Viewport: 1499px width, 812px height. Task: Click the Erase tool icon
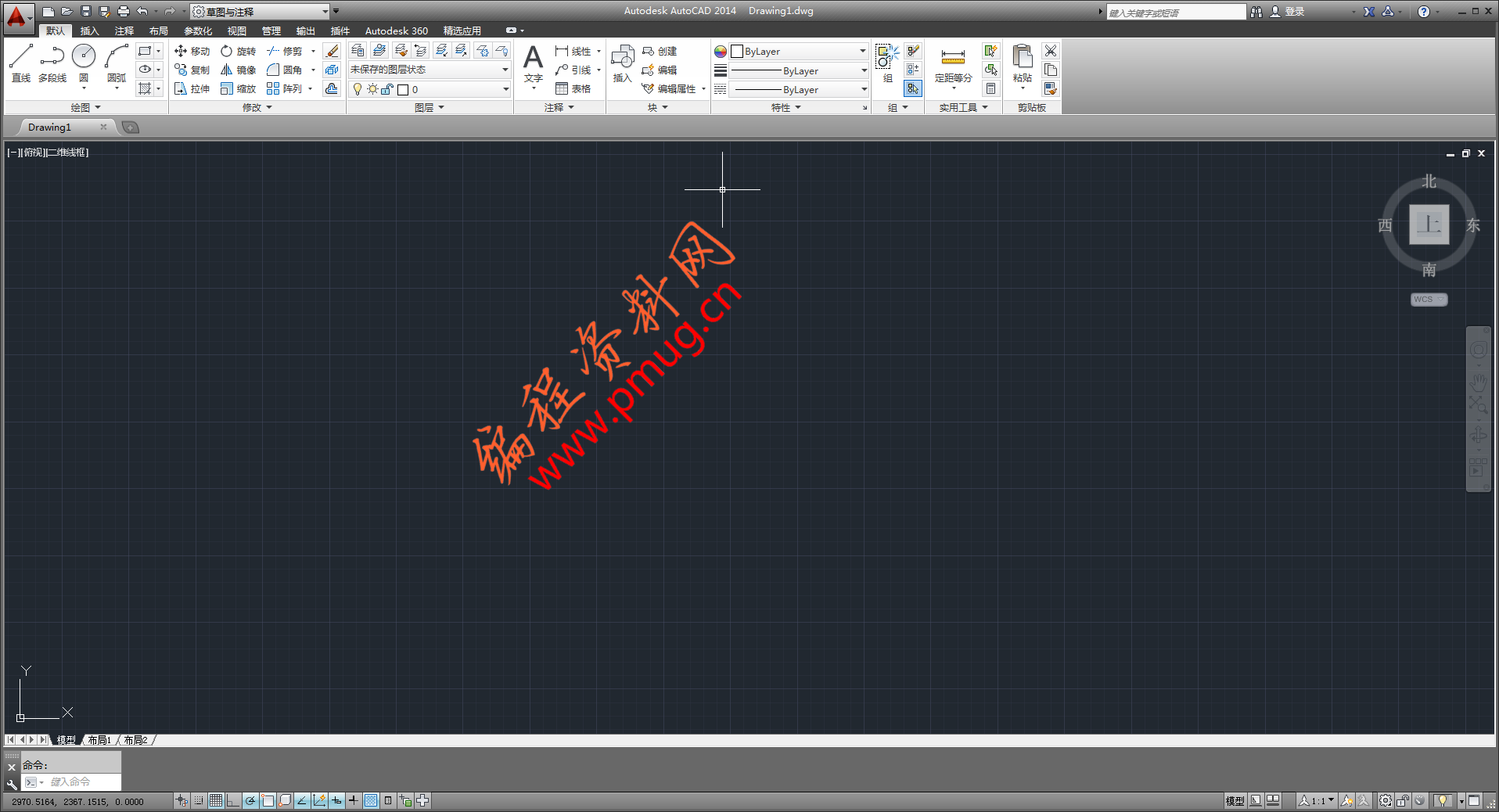click(x=332, y=51)
